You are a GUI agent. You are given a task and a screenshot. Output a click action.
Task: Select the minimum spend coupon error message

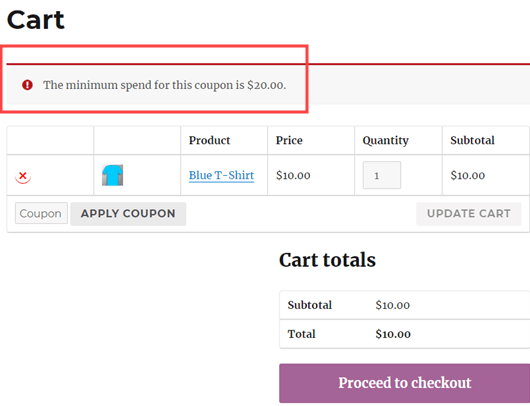165,85
